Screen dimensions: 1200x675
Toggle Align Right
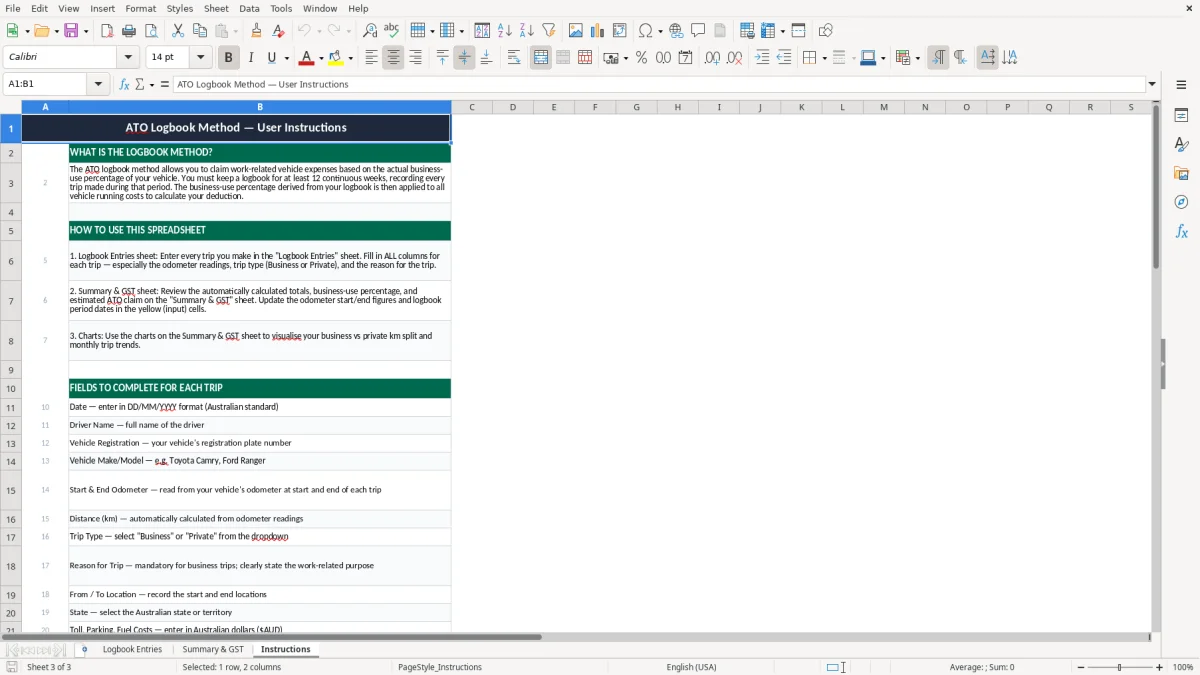[415, 58]
